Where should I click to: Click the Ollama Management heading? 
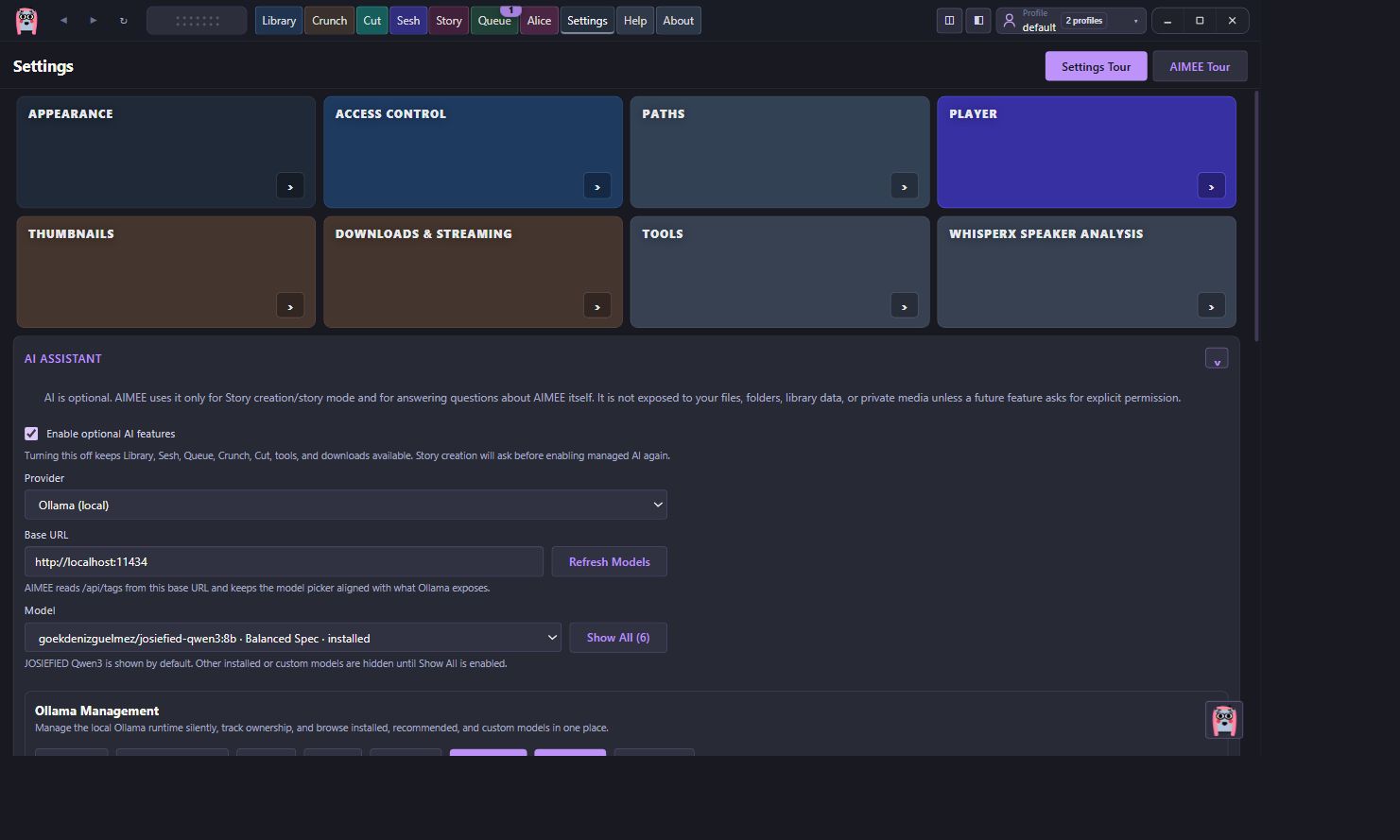pos(96,711)
